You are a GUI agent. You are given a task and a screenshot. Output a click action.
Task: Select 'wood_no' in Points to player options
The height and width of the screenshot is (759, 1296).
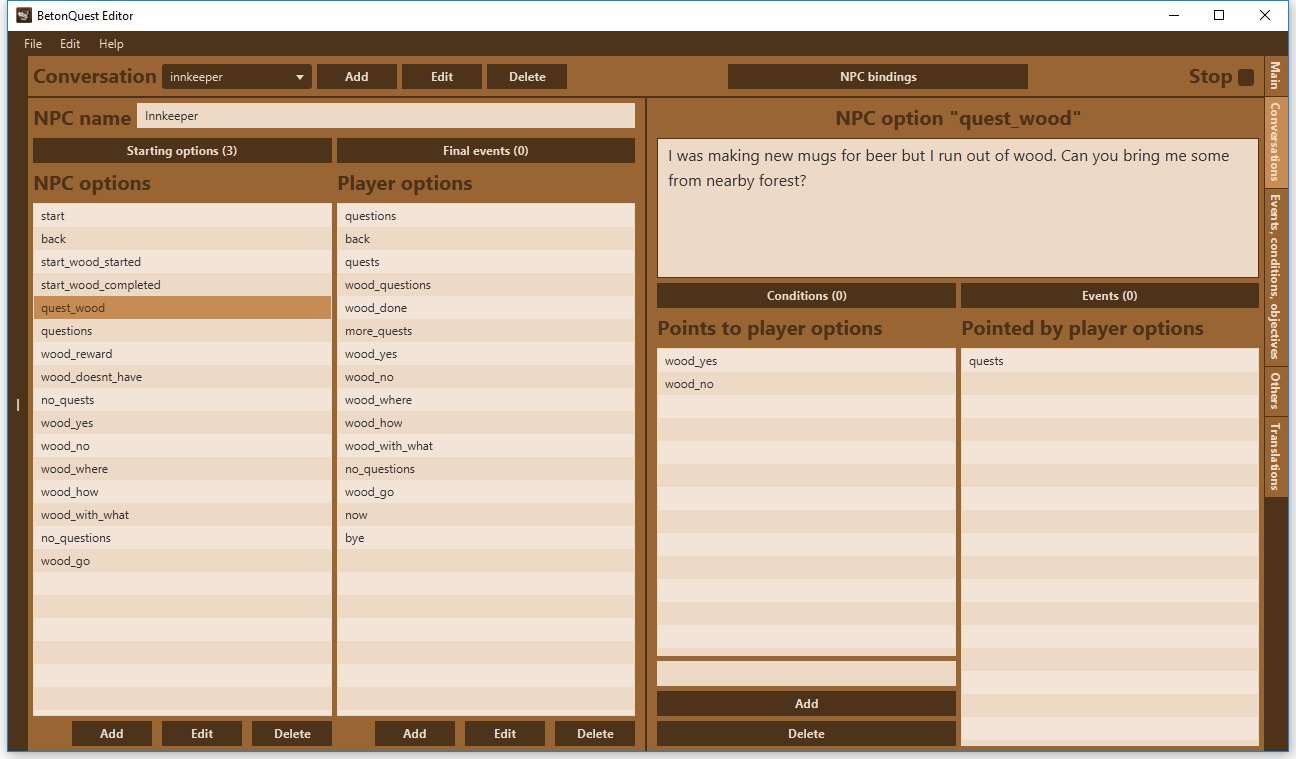[806, 384]
